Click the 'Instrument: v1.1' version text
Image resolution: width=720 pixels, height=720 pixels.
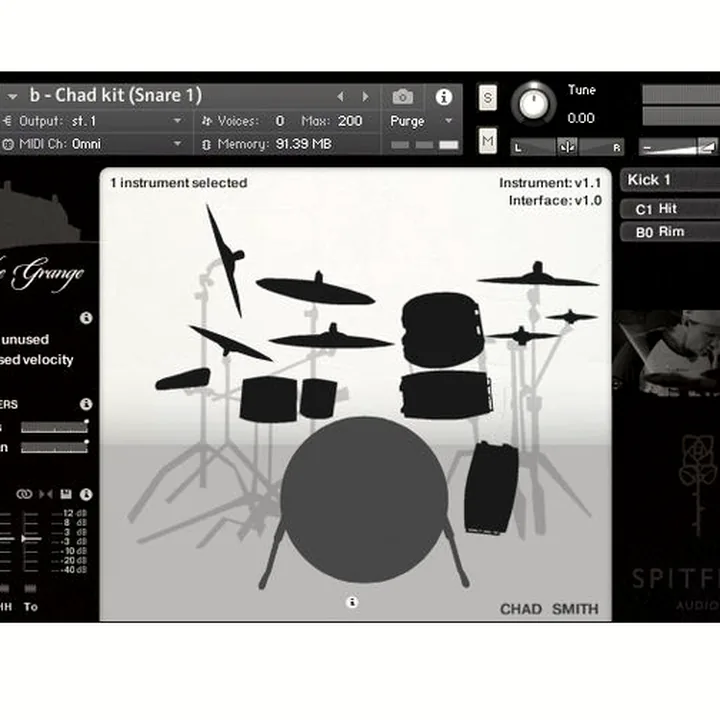550,183
